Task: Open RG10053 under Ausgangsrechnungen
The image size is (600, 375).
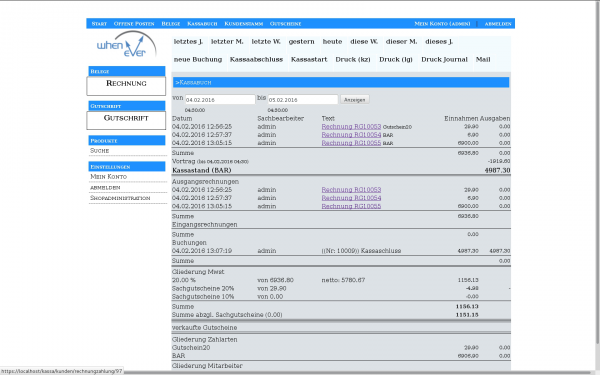Action: pyautogui.click(x=351, y=190)
